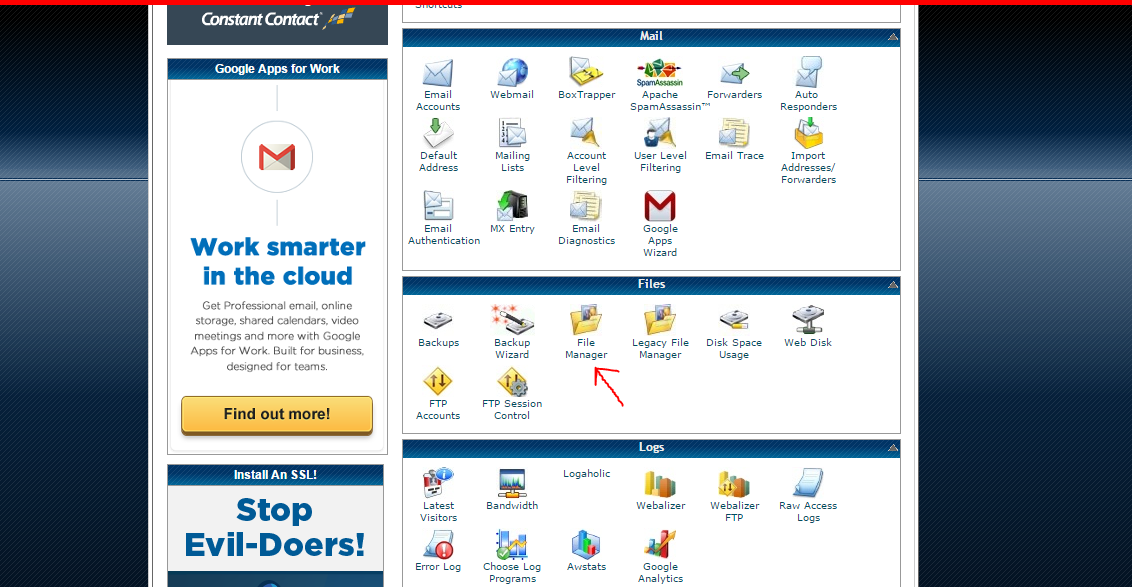Open Error Log
This screenshot has width=1132, height=587.
437,551
